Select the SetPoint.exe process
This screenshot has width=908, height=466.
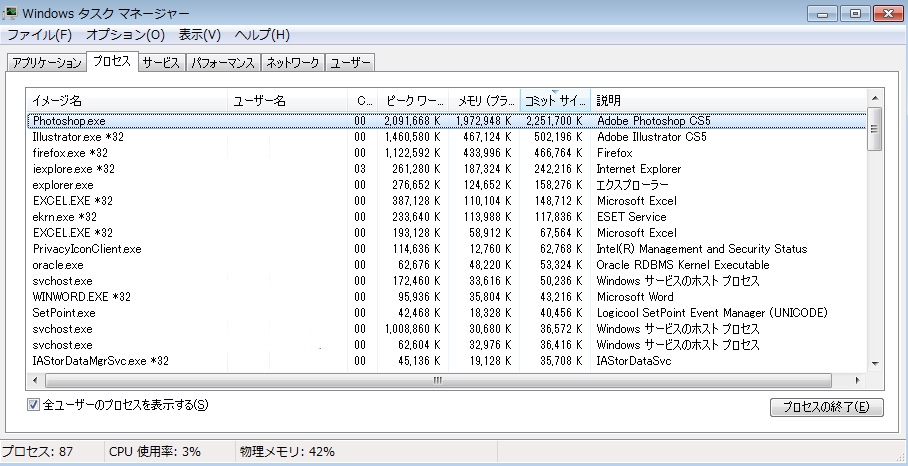coord(446,313)
